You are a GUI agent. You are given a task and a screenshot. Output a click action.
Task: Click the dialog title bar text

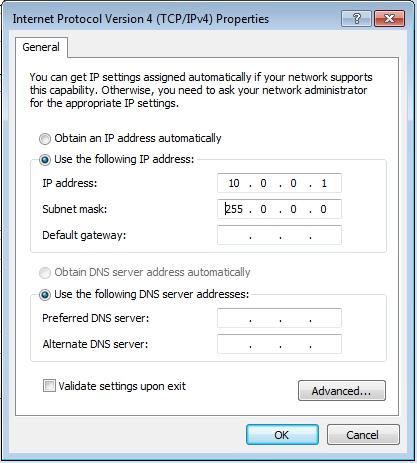click(141, 19)
